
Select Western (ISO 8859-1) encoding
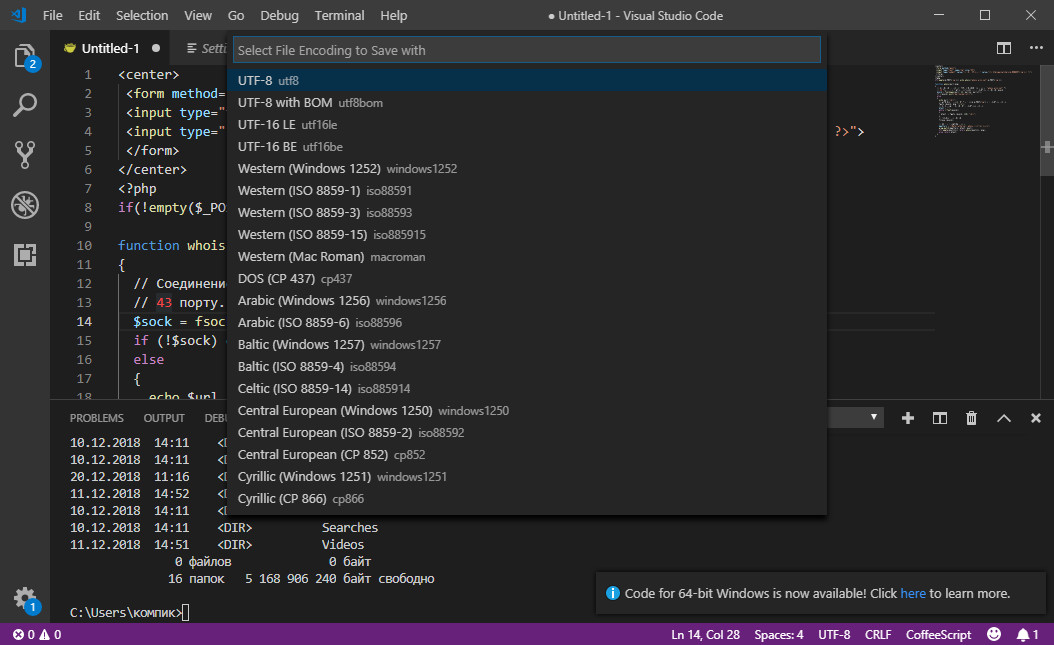pyautogui.click(x=527, y=191)
